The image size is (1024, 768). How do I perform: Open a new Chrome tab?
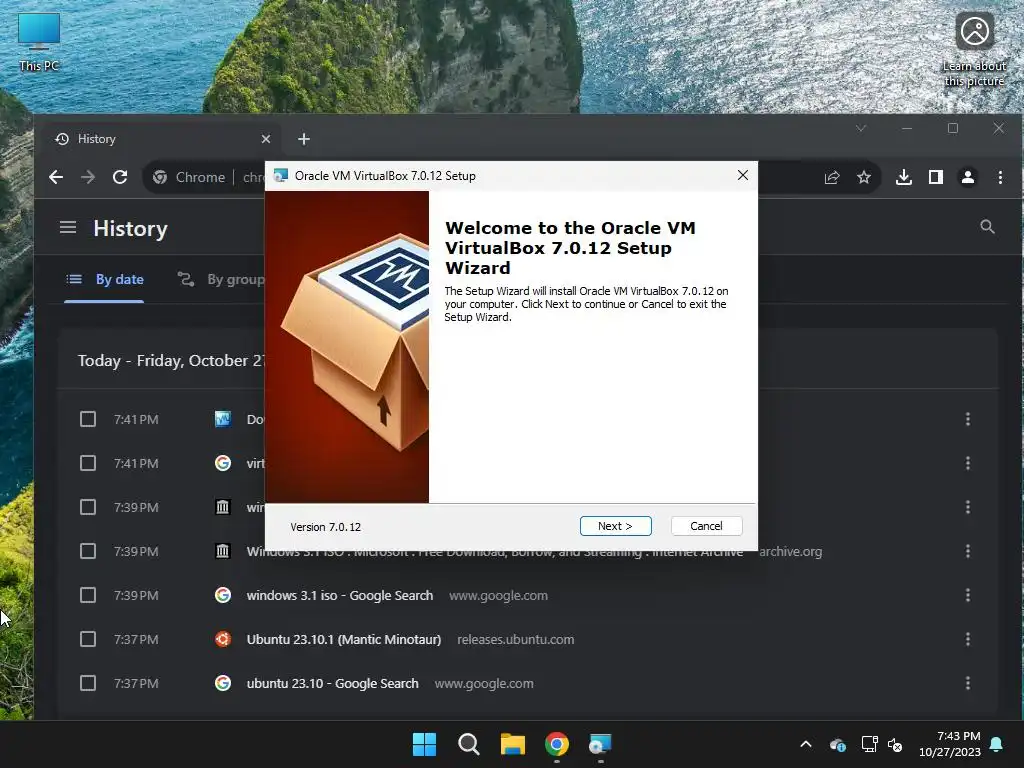click(304, 139)
